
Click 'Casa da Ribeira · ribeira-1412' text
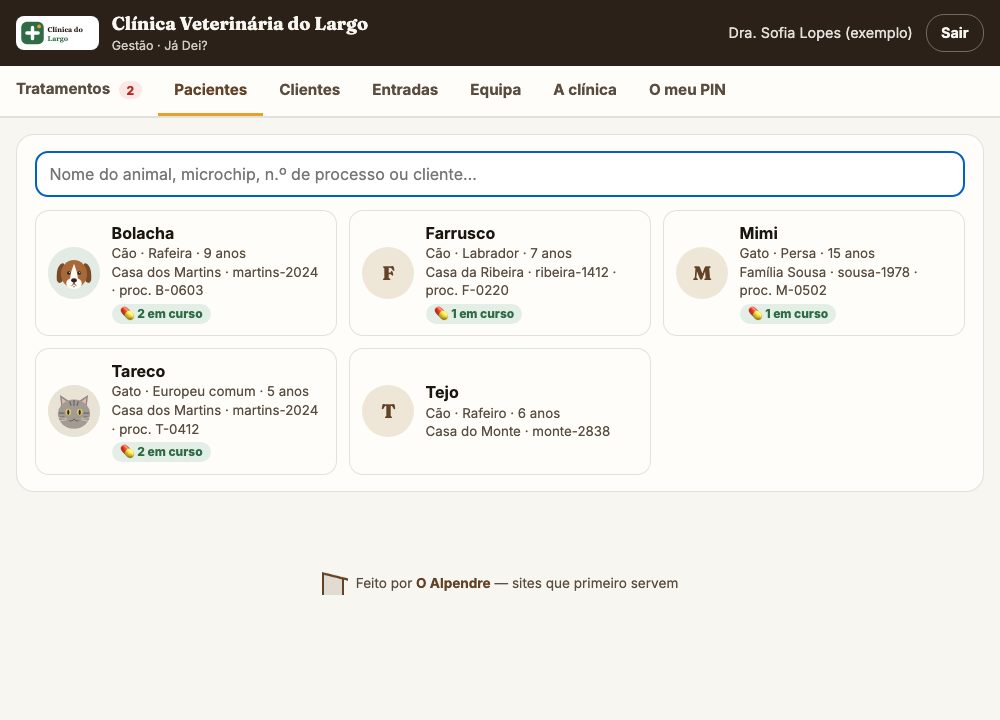click(517, 272)
